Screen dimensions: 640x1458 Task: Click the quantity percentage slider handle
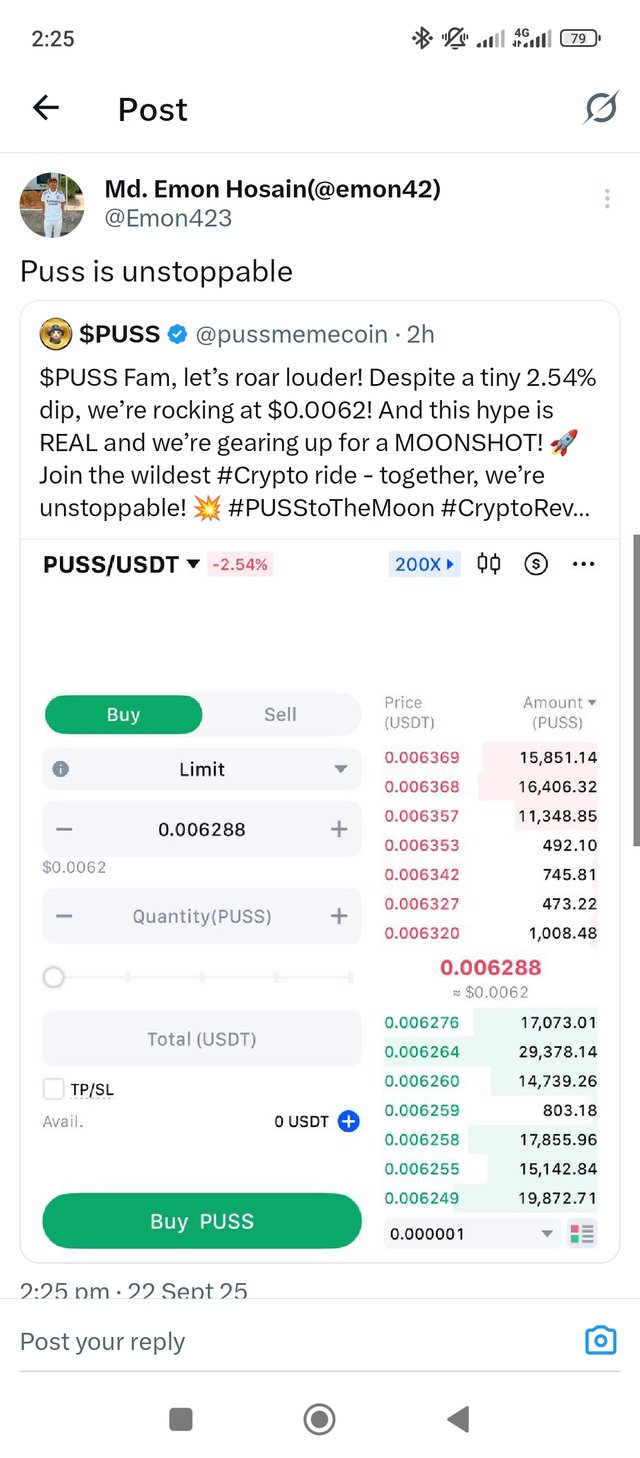click(54, 977)
